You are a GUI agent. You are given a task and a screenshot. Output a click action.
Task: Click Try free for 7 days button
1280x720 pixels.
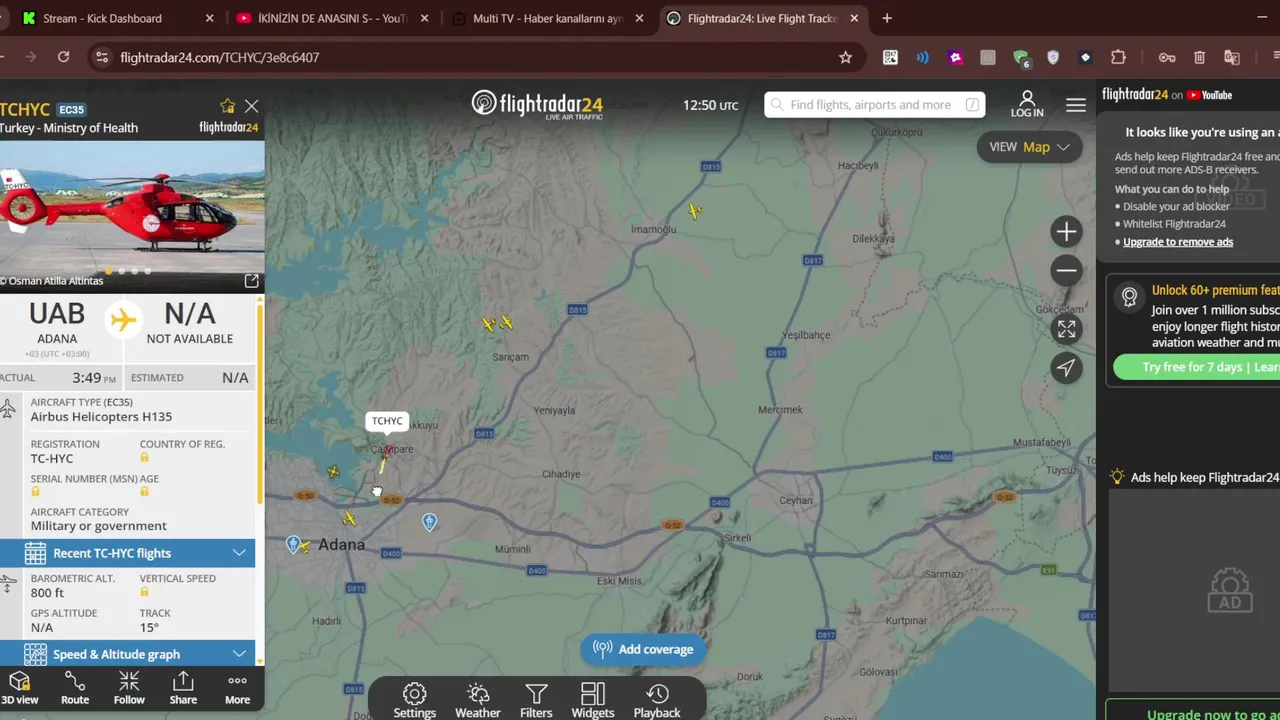1197,367
